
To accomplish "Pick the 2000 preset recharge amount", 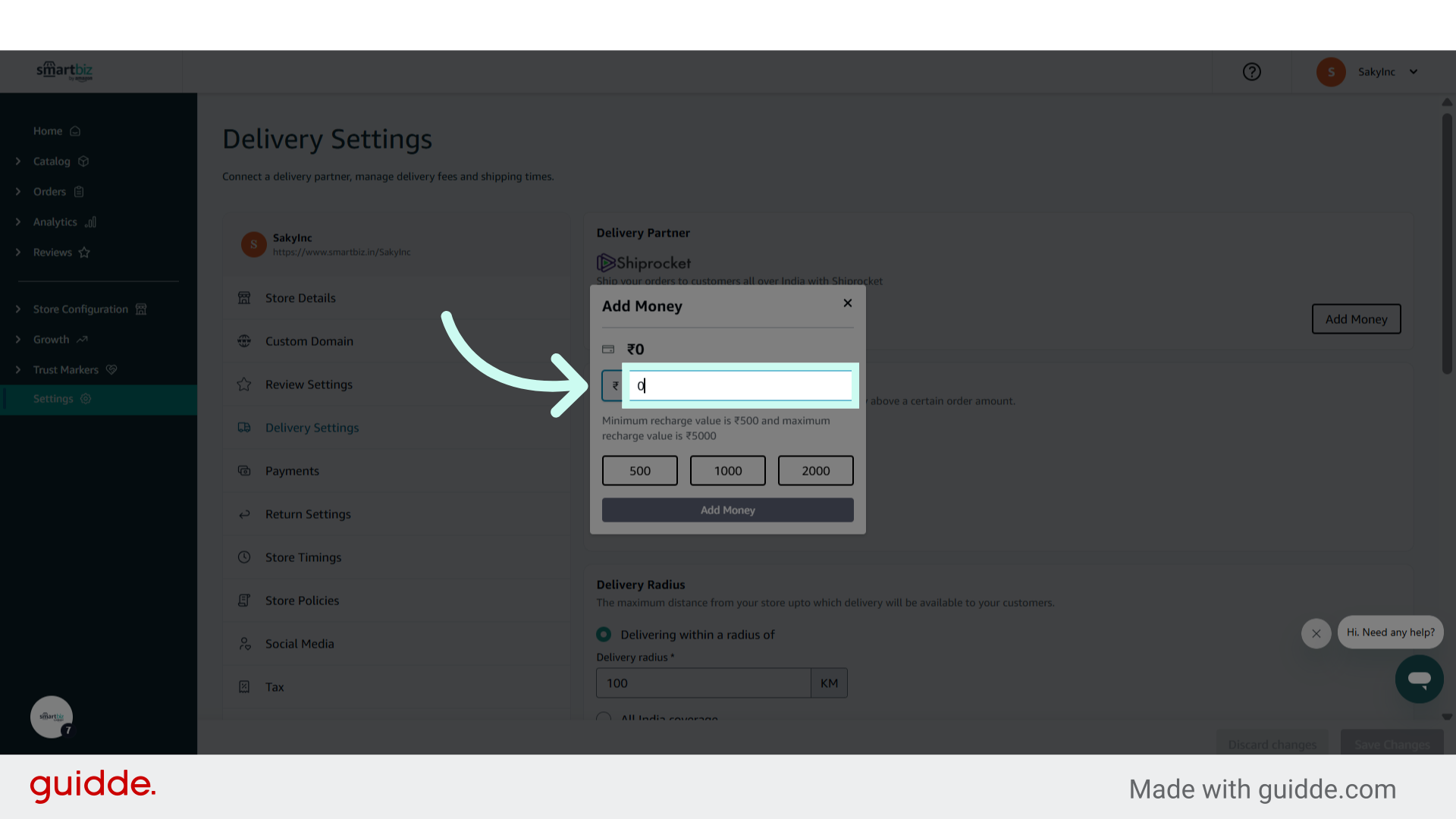I will pos(815,471).
